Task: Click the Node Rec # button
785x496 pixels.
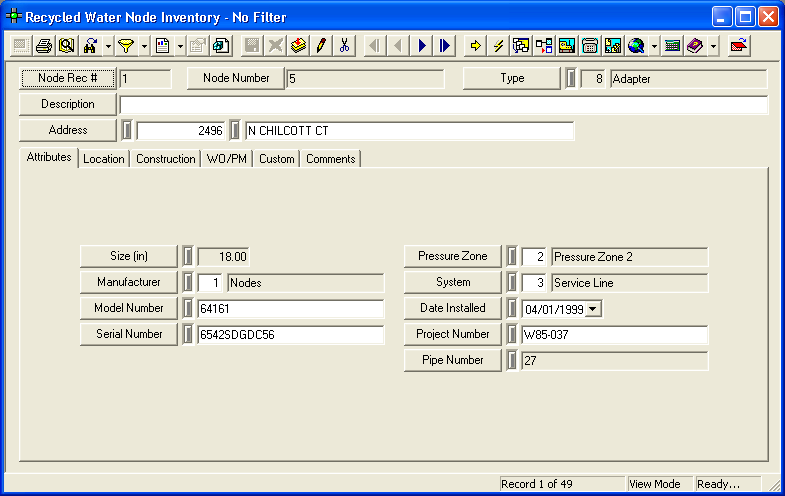Action: click(x=68, y=78)
